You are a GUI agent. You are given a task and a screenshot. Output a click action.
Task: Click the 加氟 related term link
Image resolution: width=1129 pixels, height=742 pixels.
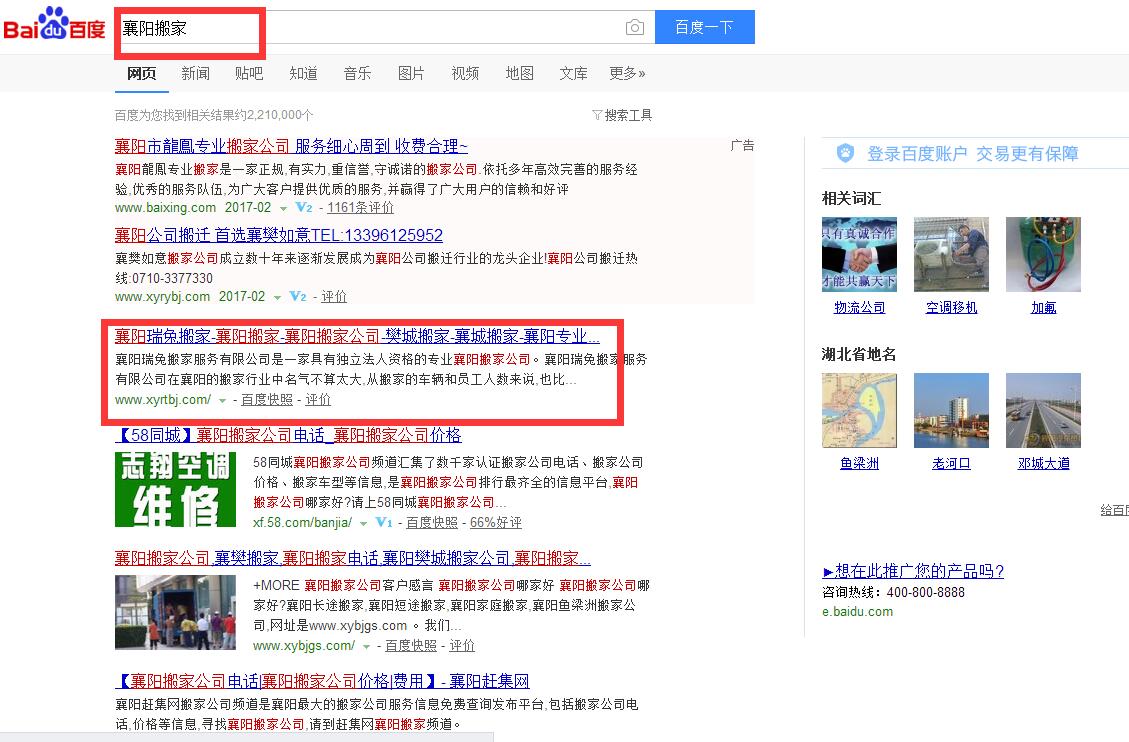click(x=1043, y=308)
